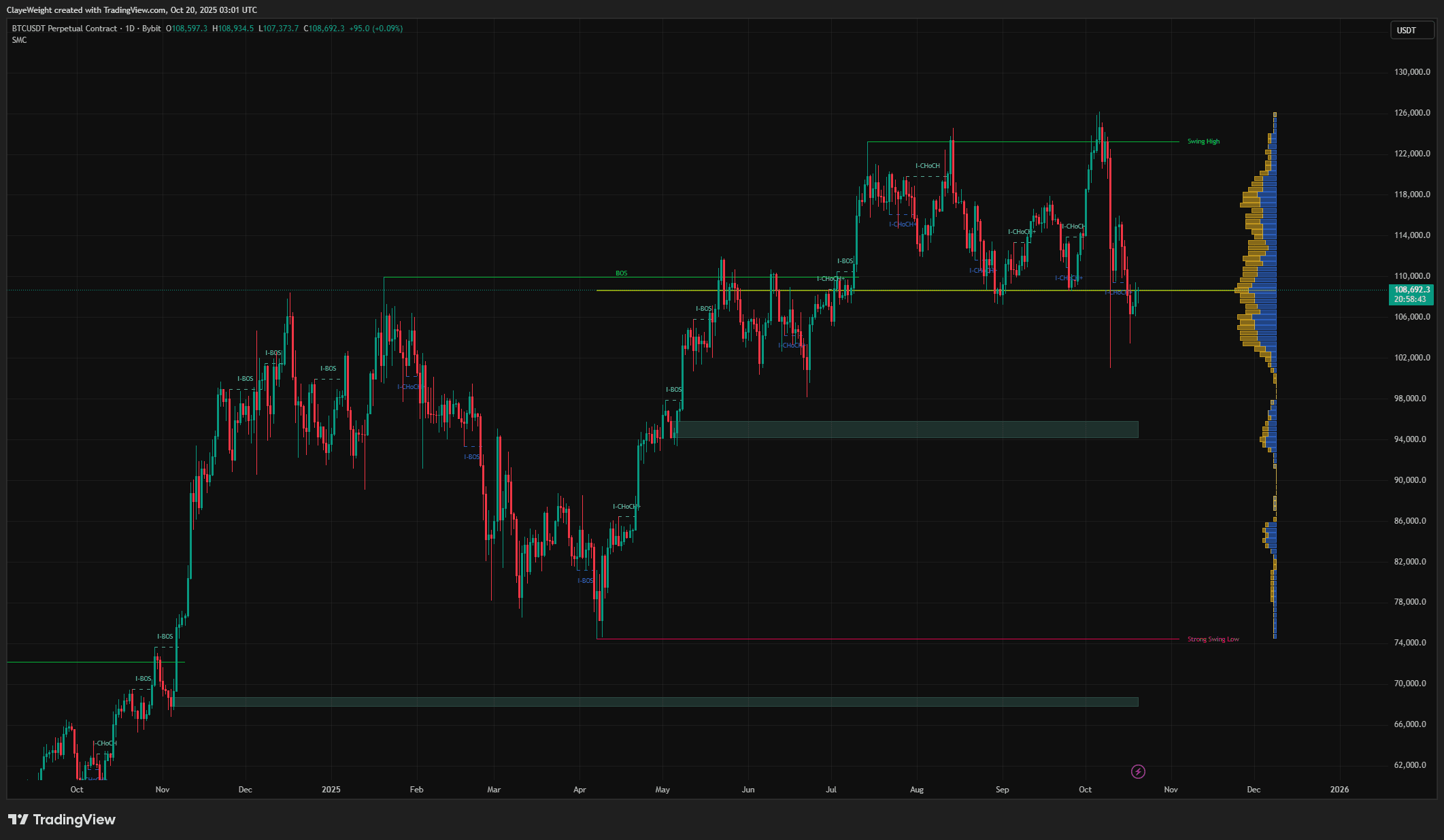Select the SMC indicator label
1444x840 pixels.
click(x=18, y=40)
